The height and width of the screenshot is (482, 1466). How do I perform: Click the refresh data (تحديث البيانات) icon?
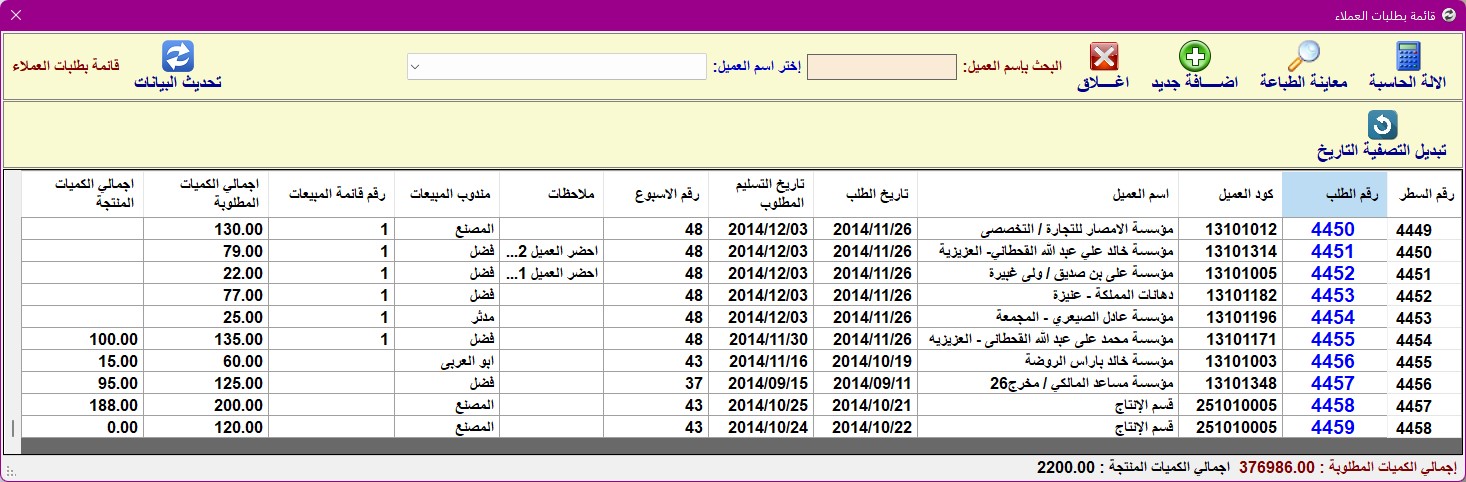pos(178,56)
